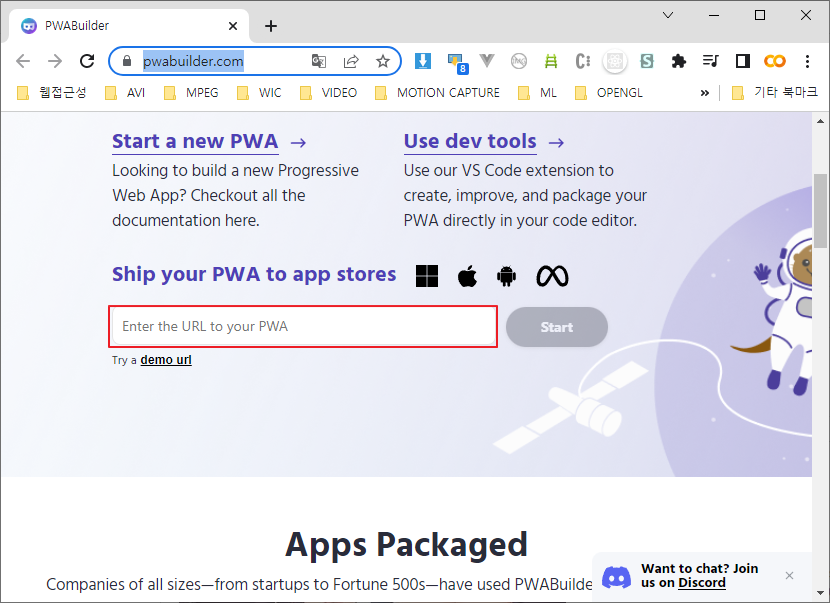
Task: Go forward to the next page
Action: pos(55,61)
